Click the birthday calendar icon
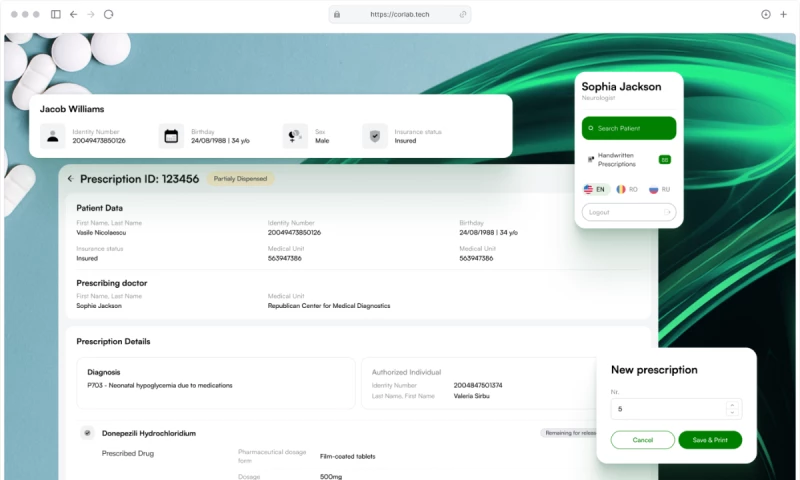The width and height of the screenshot is (800, 480). point(171,136)
